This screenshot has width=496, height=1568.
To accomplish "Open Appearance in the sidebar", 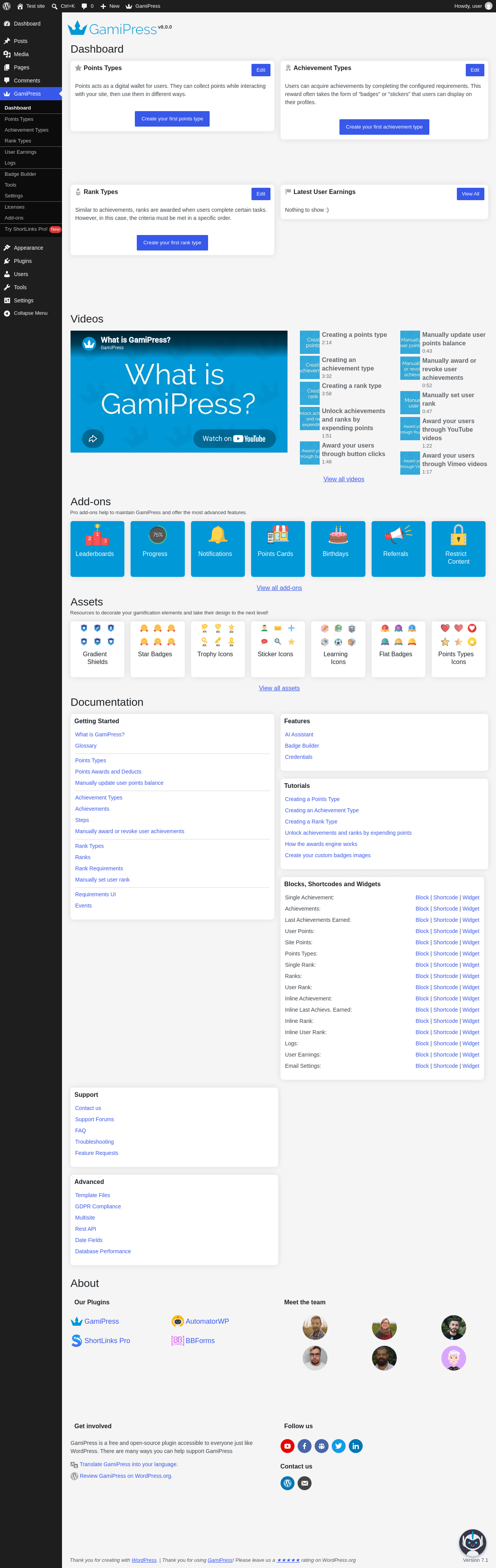I will point(31,248).
